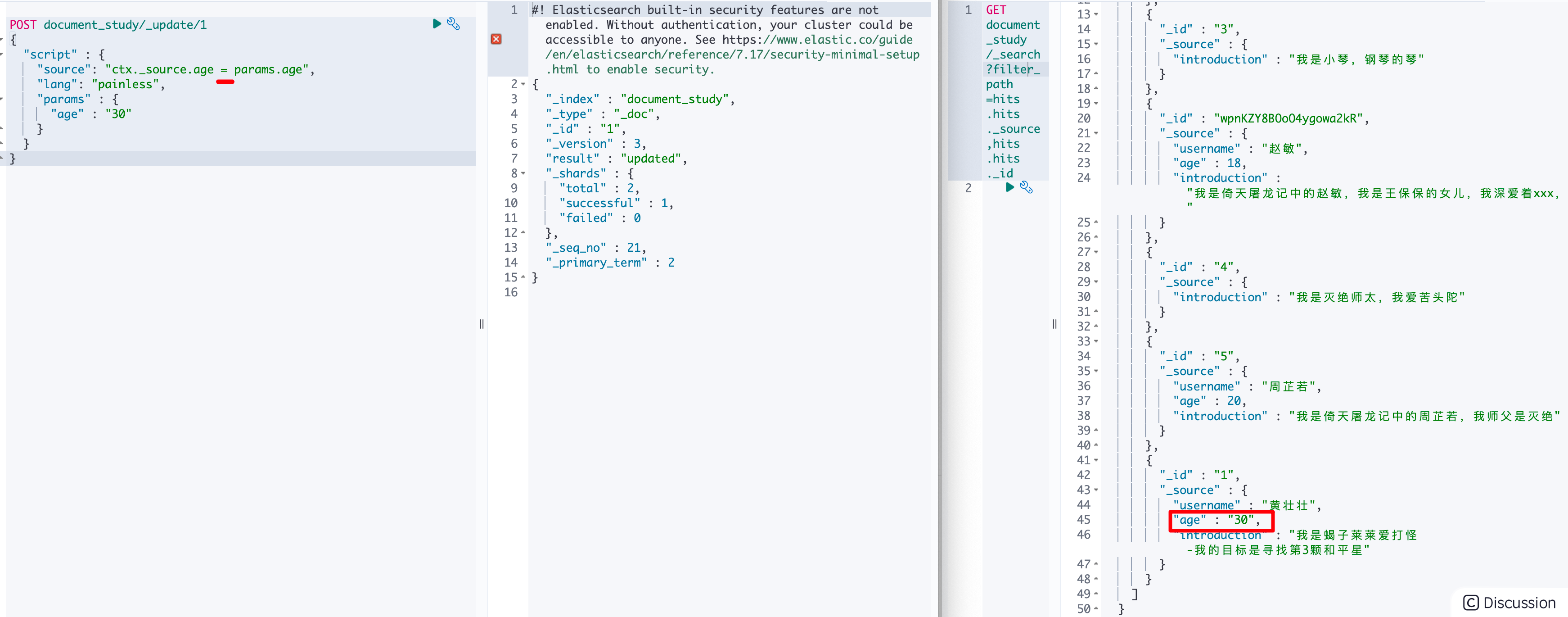
Task: Click "username" : "赵敏" line
Action: (x=1240, y=148)
